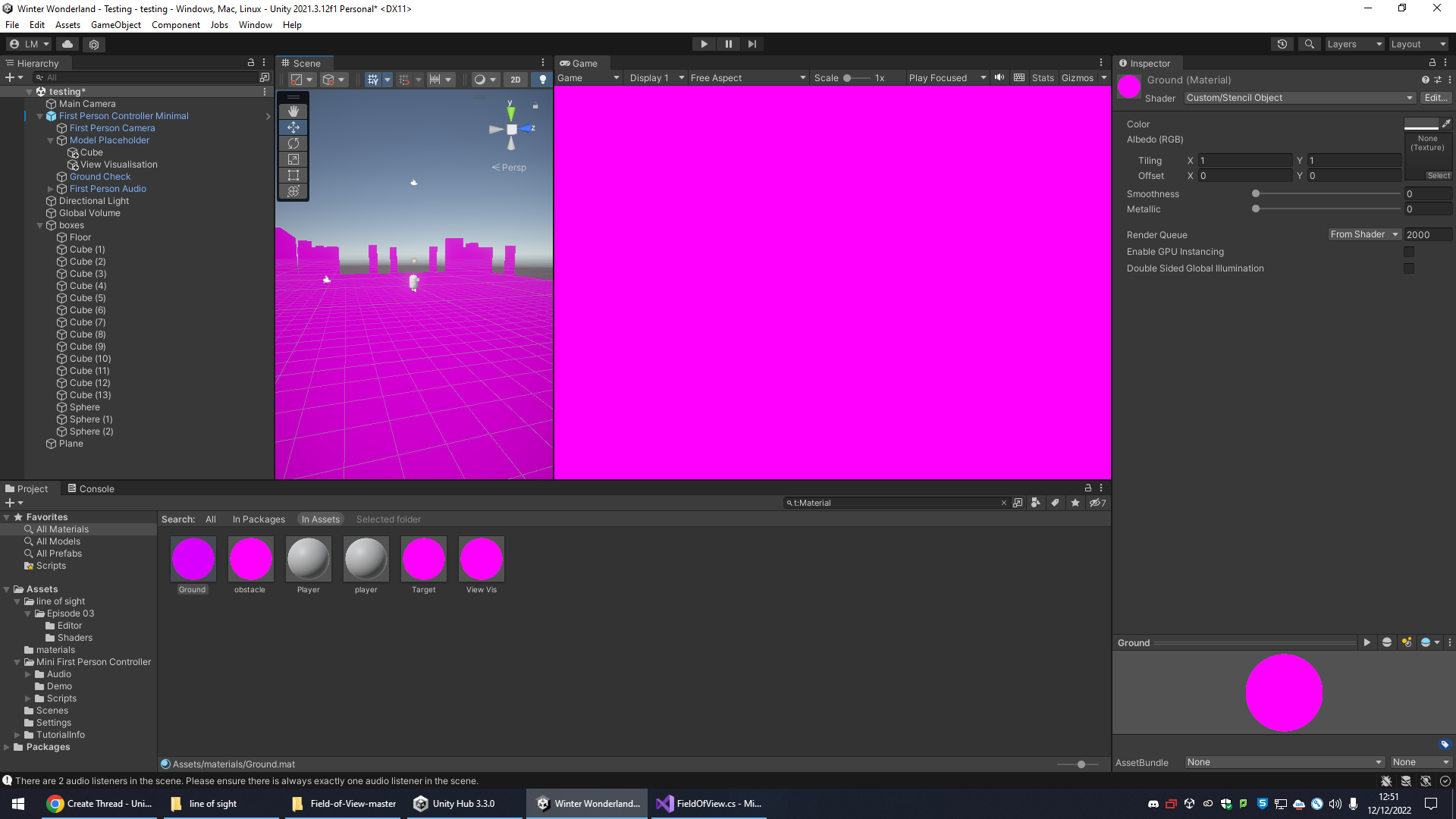Mute audio in the Game view
Screen dimensions: 1456x819
pyautogui.click(x=999, y=77)
